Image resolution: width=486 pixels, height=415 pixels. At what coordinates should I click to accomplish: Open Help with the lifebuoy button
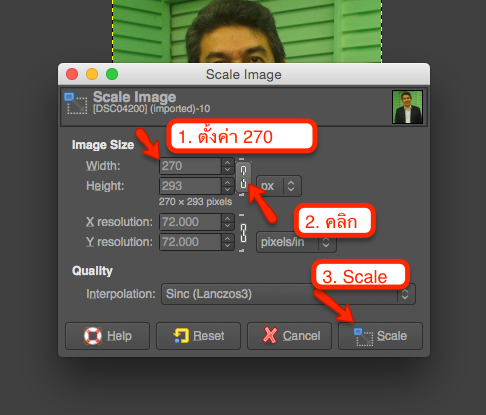107,336
